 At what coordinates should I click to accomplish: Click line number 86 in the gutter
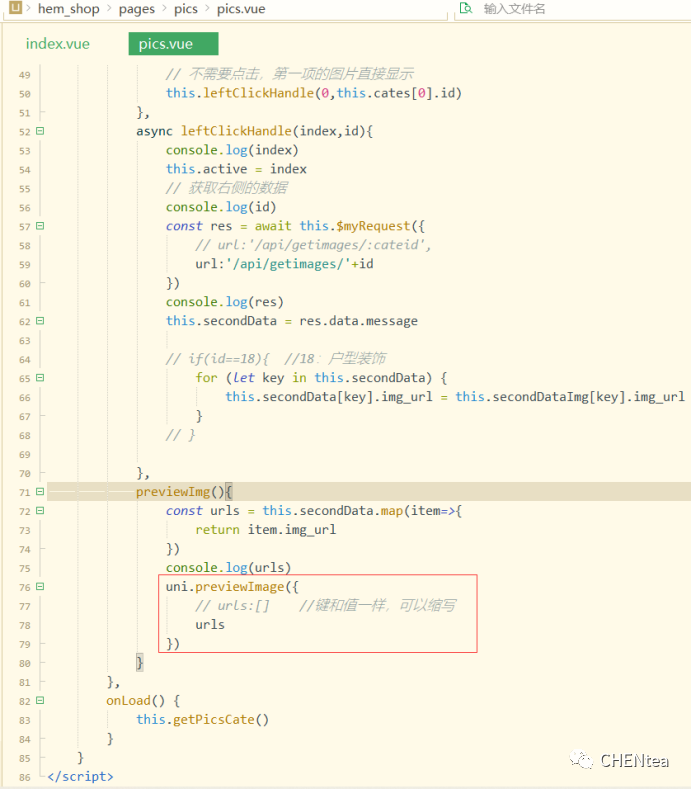click(25, 777)
